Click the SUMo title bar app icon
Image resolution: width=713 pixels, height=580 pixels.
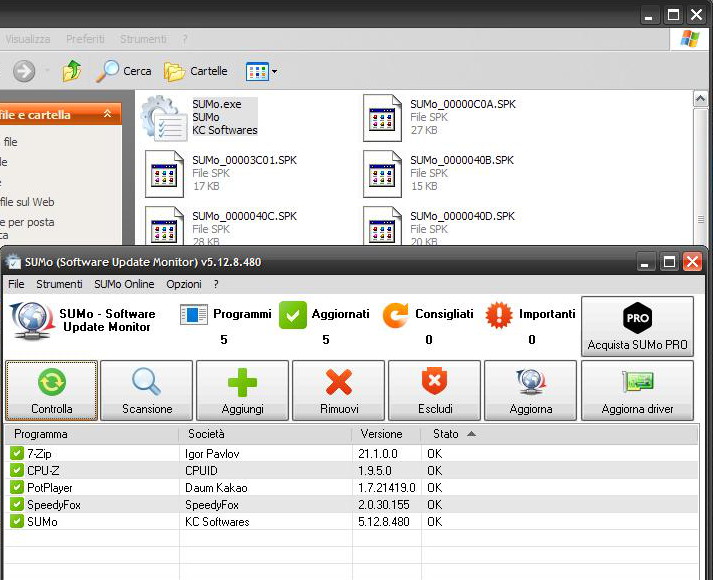[x=14, y=262]
